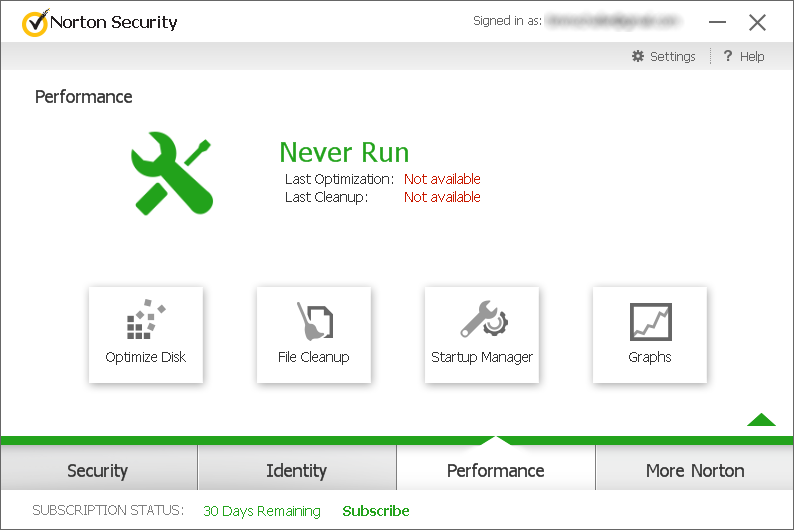Click the 30 Days Remaining link
Screen dimensions: 794x530
pyautogui.click(x=262, y=511)
